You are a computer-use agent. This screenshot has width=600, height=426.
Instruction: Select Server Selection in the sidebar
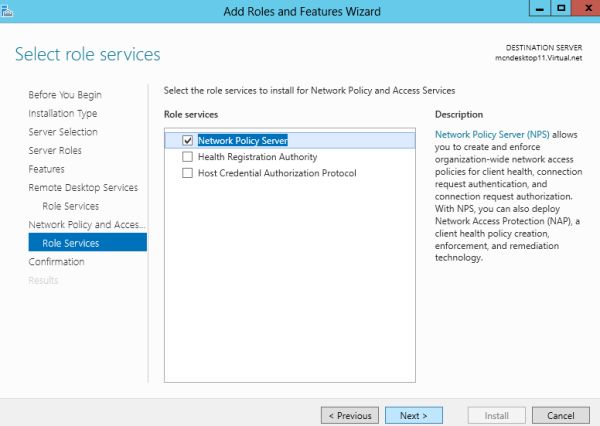point(63,132)
